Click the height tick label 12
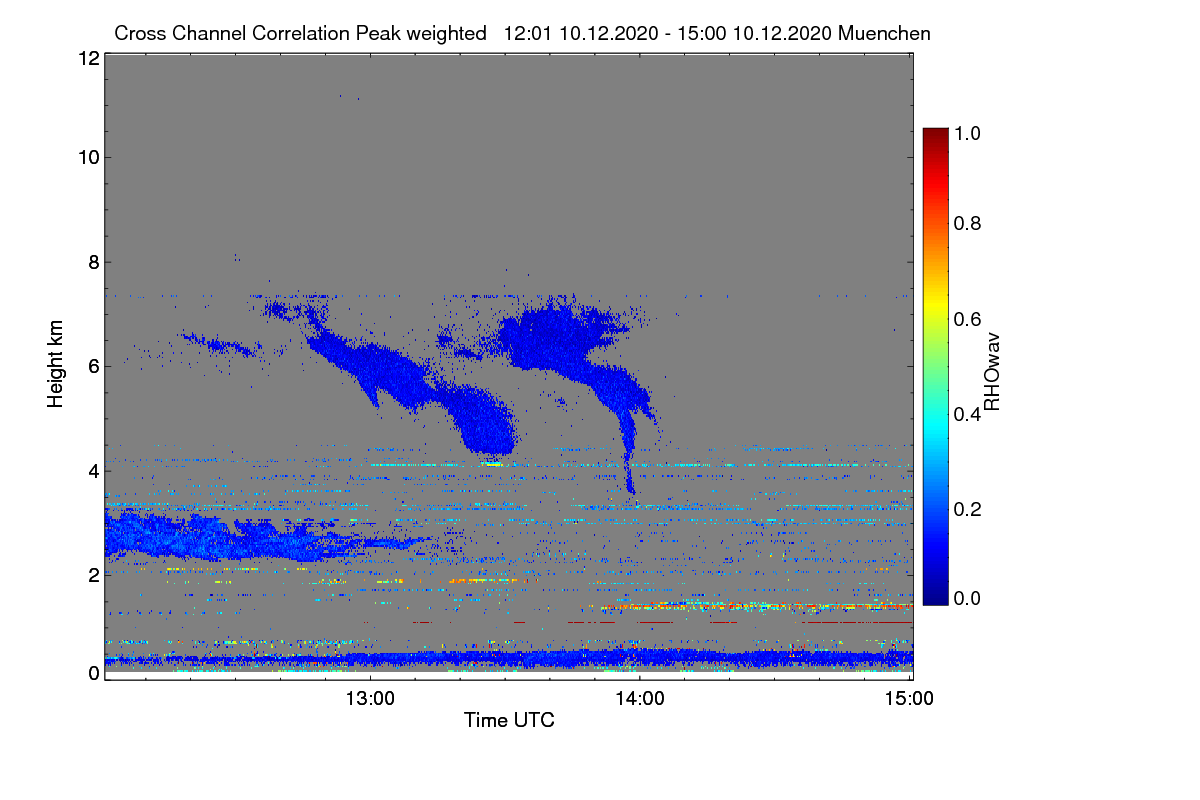Image resolution: width=1200 pixels, height=800 pixels. pos(87,58)
